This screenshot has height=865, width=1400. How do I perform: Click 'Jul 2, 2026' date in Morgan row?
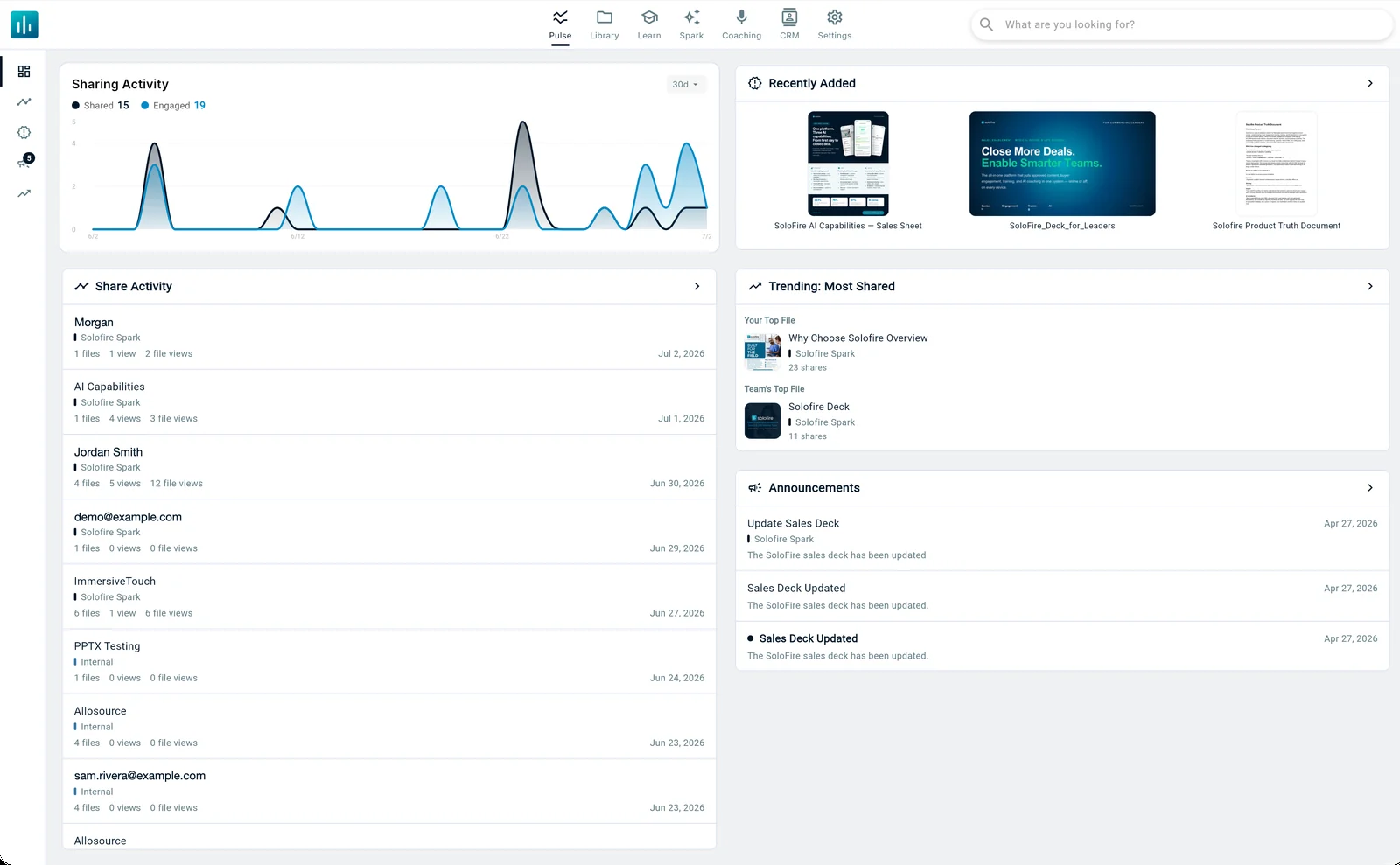(x=681, y=354)
